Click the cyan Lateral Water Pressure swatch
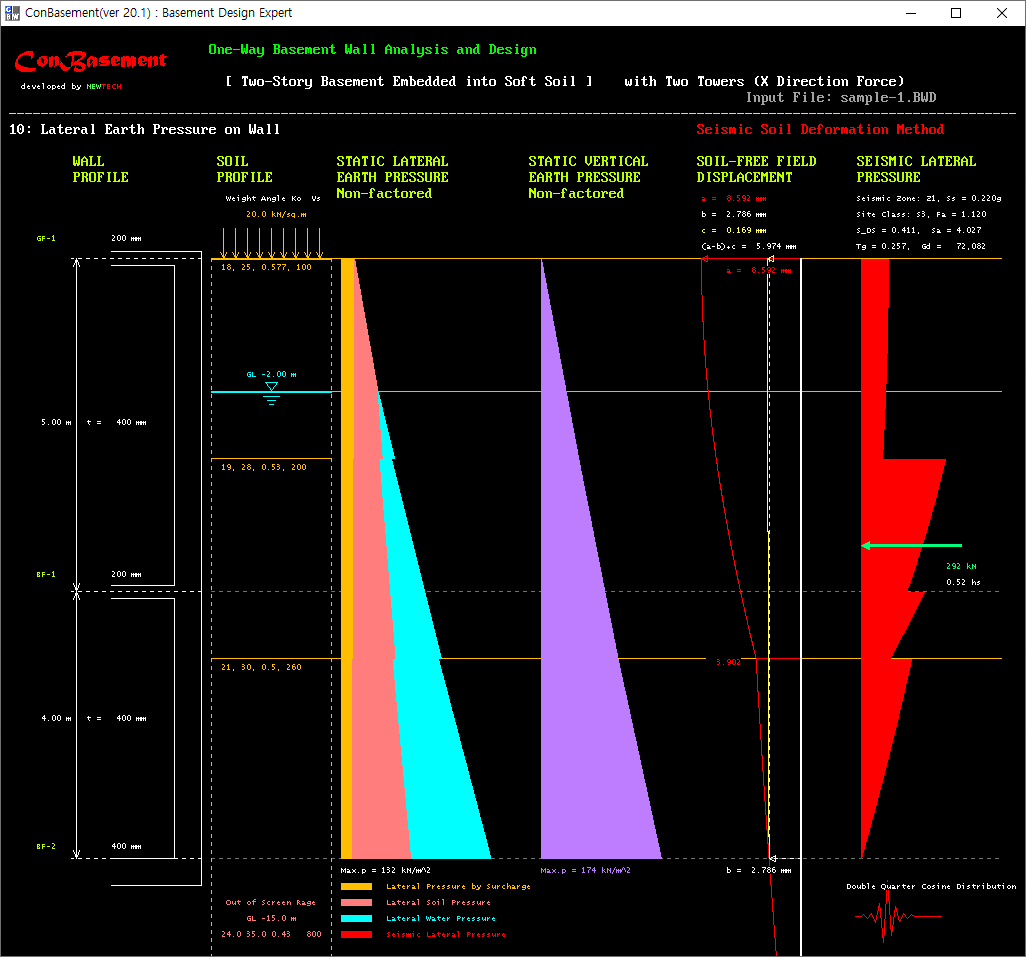The height and width of the screenshot is (957, 1026). (356, 918)
